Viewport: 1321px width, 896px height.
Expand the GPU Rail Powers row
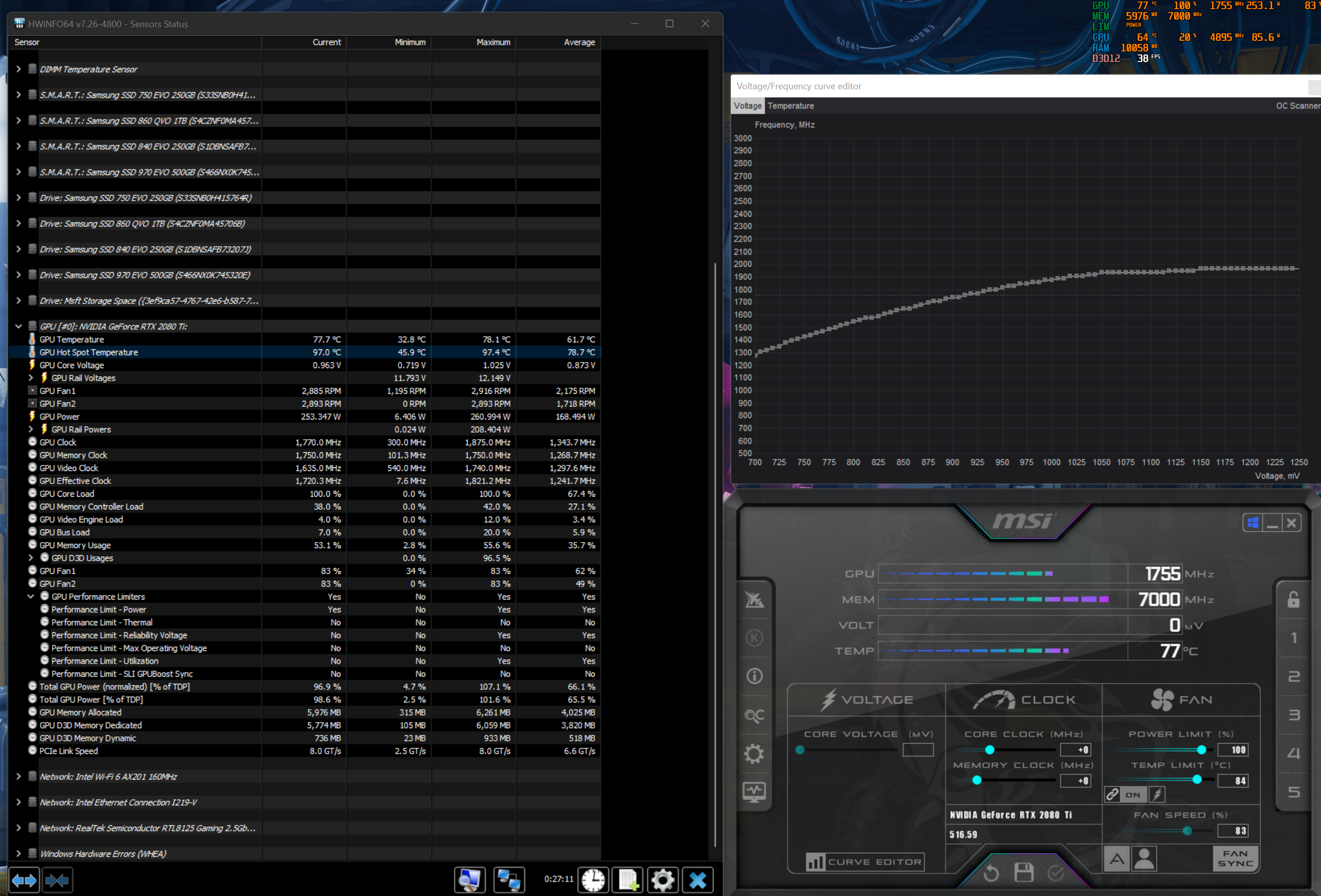(x=31, y=430)
